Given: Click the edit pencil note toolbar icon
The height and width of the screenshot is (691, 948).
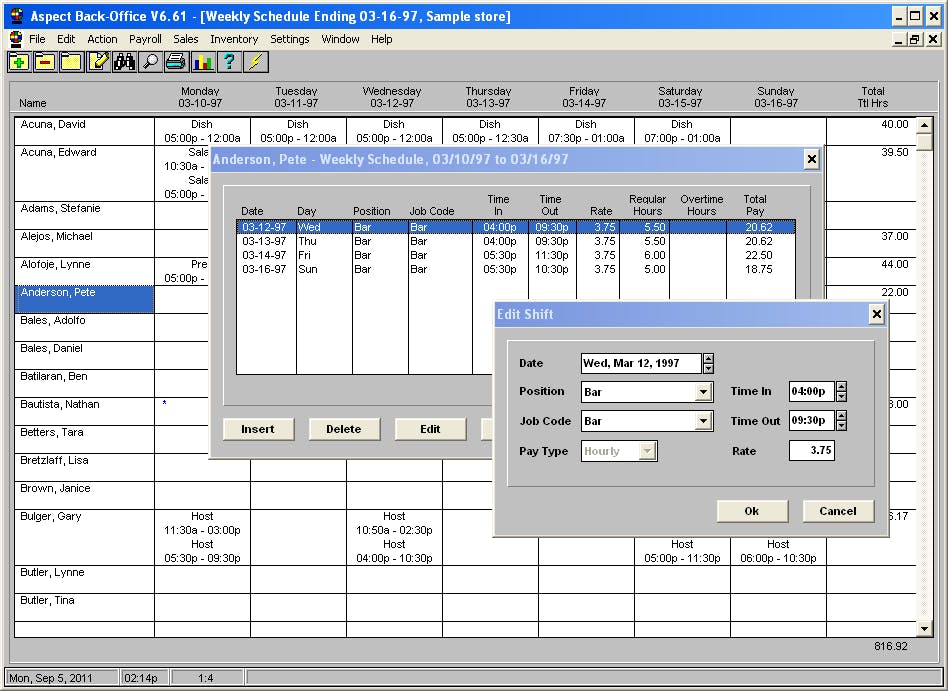Looking at the screenshot, I should pyautogui.click(x=98, y=62).
